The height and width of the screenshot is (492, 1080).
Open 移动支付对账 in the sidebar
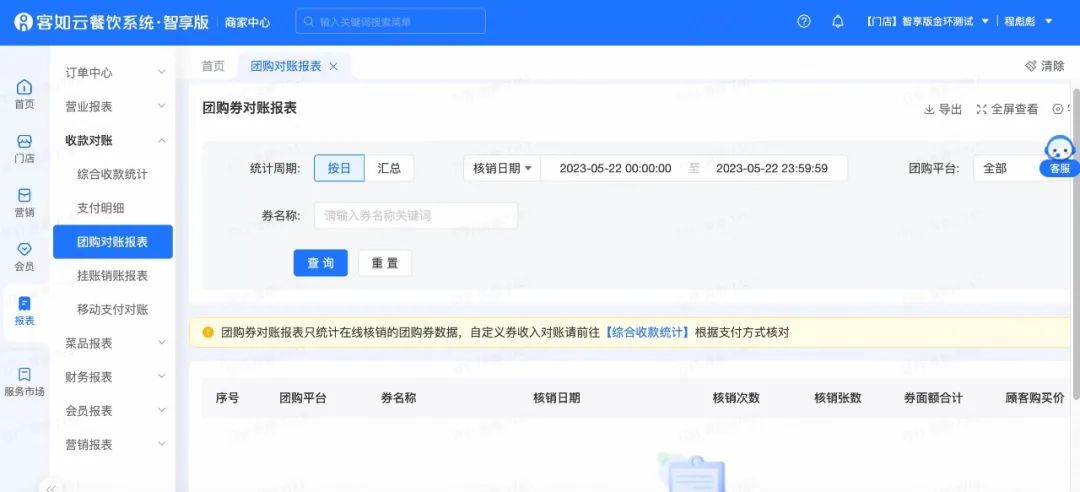pyautogui.click(x=112, y=309)
